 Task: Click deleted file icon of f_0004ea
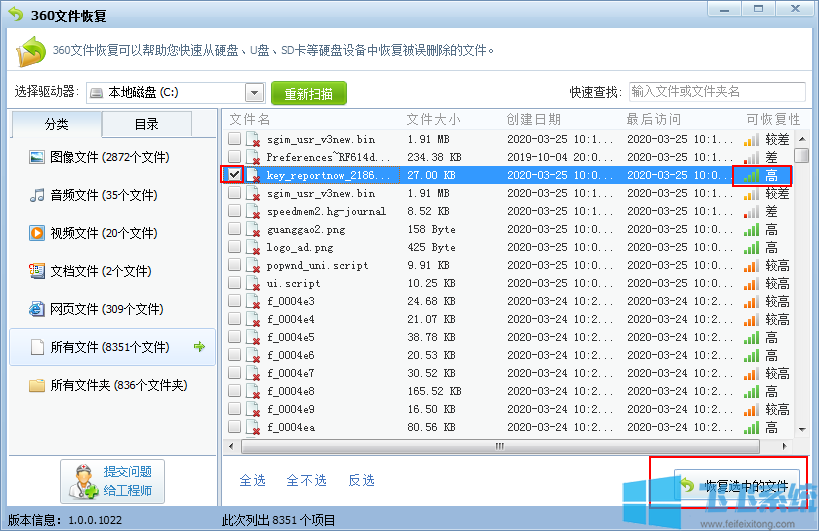tap(253, 428)
